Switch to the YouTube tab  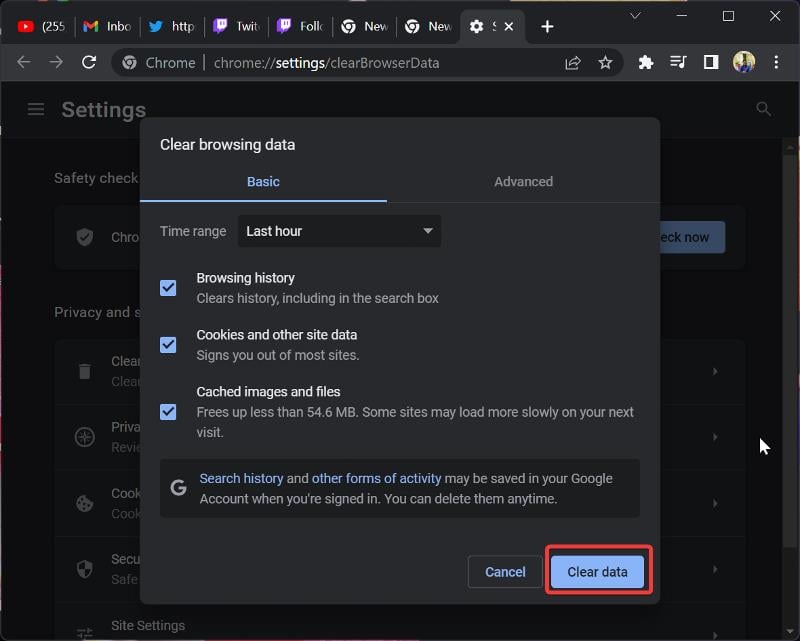pos(42,27)
